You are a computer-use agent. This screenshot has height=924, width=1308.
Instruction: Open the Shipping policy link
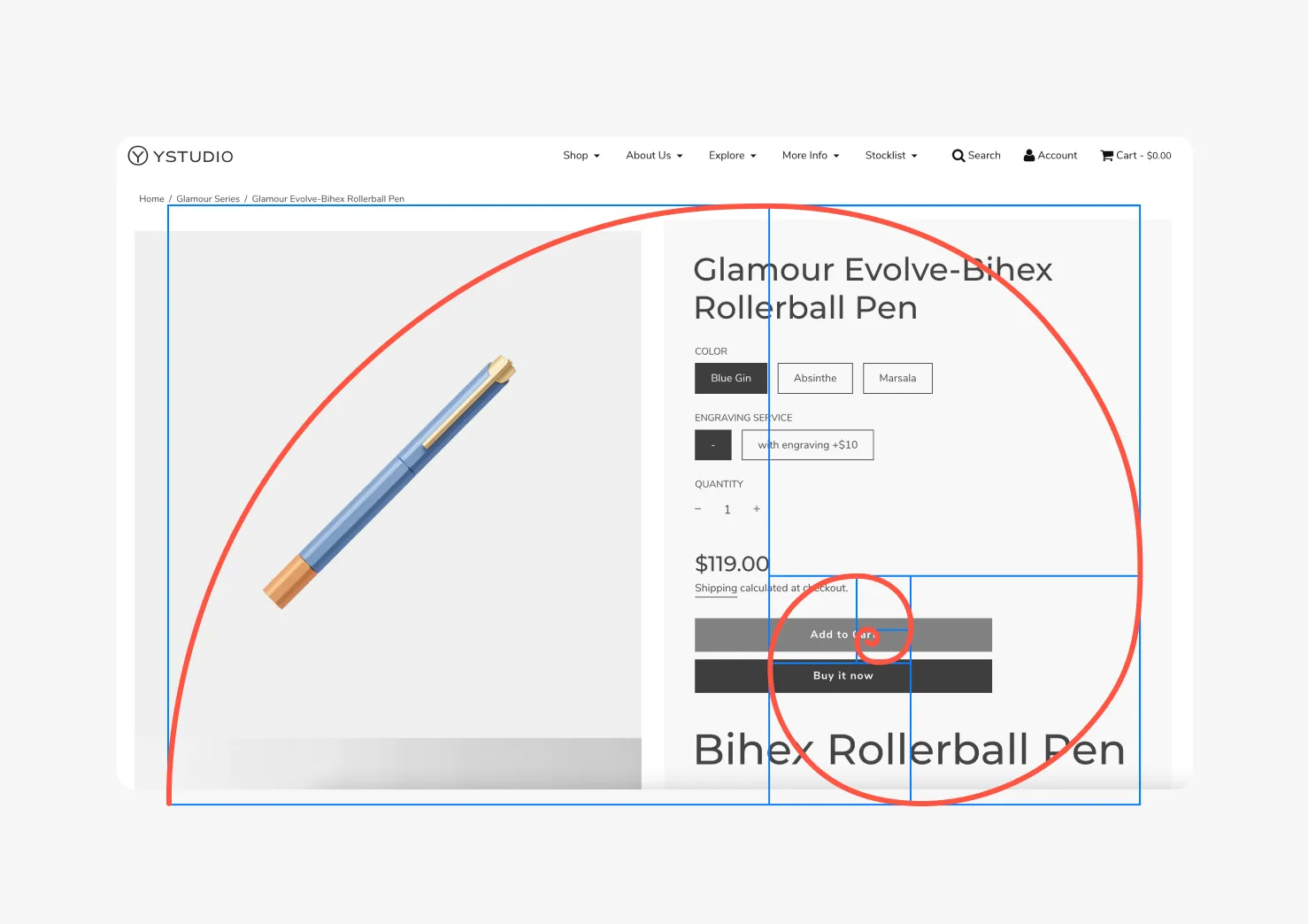tap(716, 589)
